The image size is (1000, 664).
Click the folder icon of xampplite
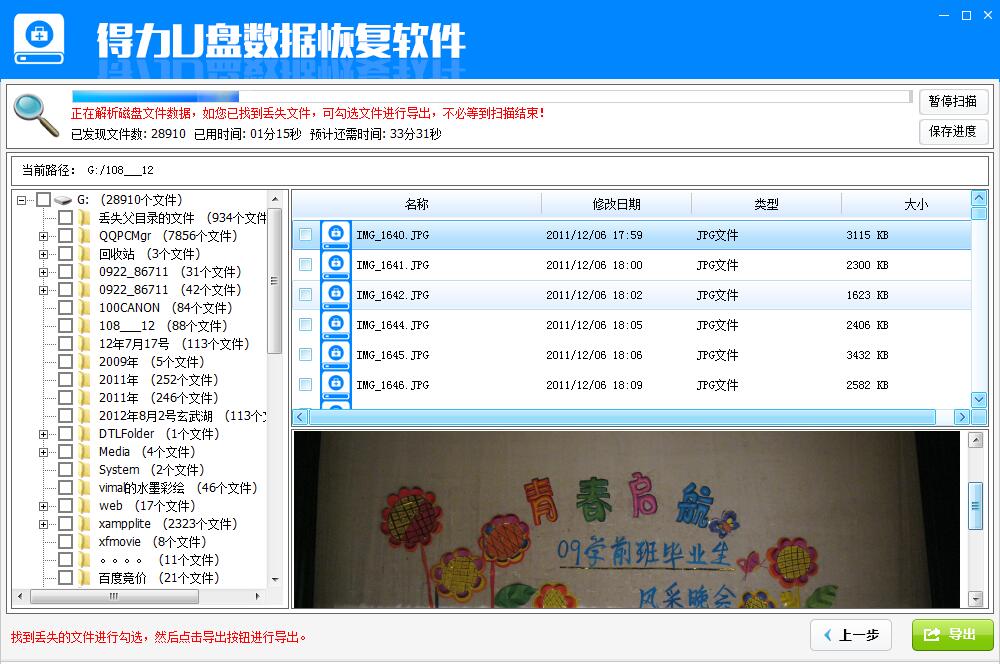click(x=85, y=523)
